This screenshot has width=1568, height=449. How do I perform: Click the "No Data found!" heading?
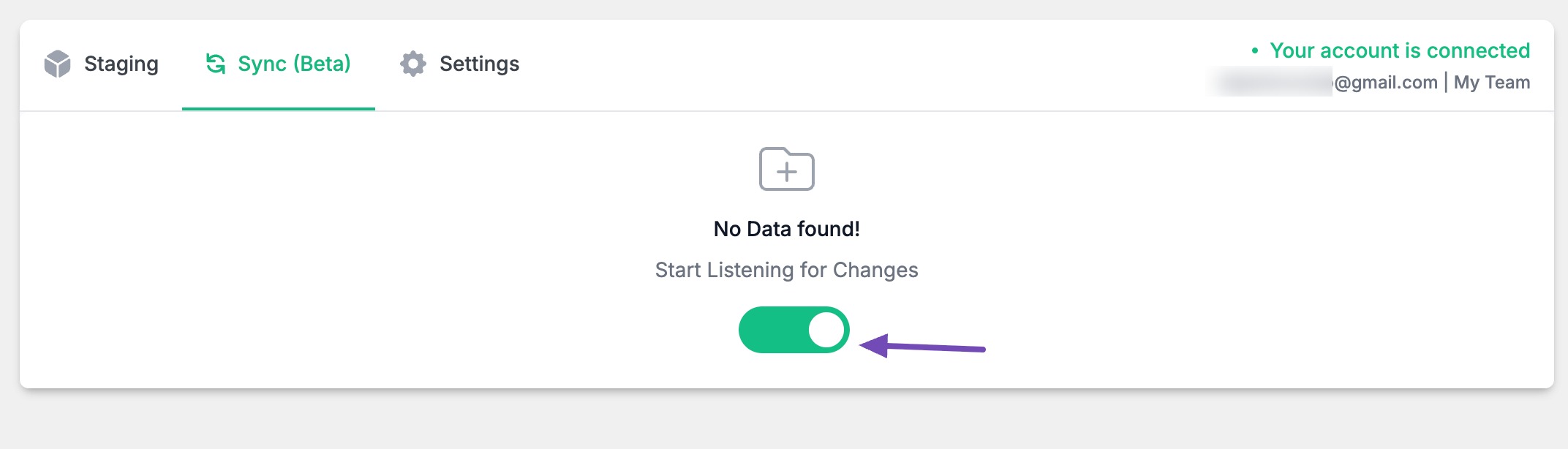tap(787, 229)
